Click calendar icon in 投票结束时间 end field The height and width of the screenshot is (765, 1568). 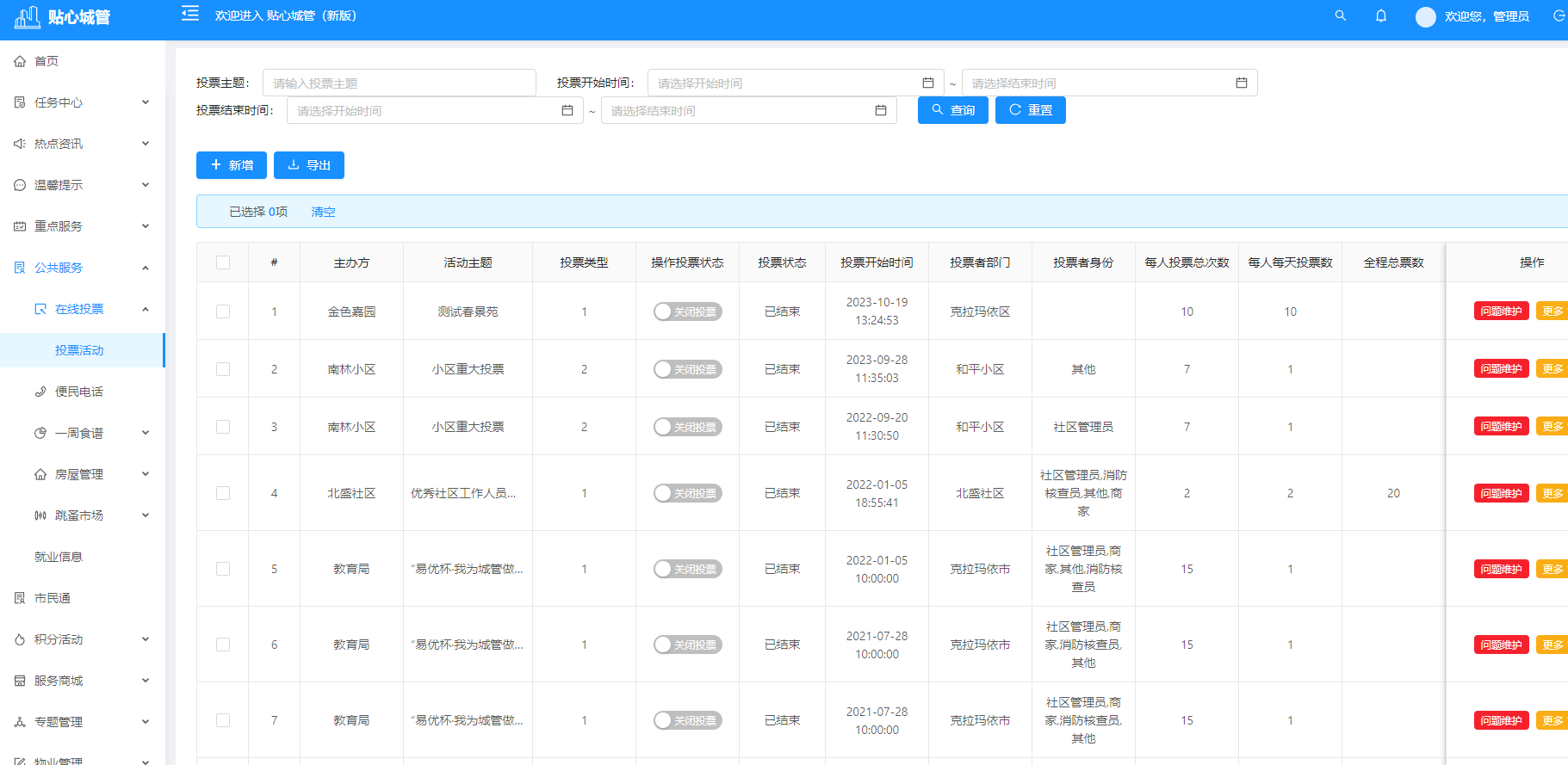point(881,110)
